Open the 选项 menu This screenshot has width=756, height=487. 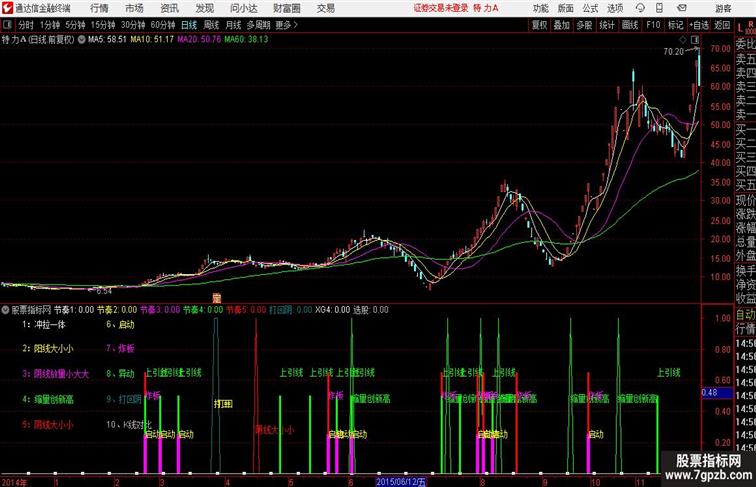point(615,8)
